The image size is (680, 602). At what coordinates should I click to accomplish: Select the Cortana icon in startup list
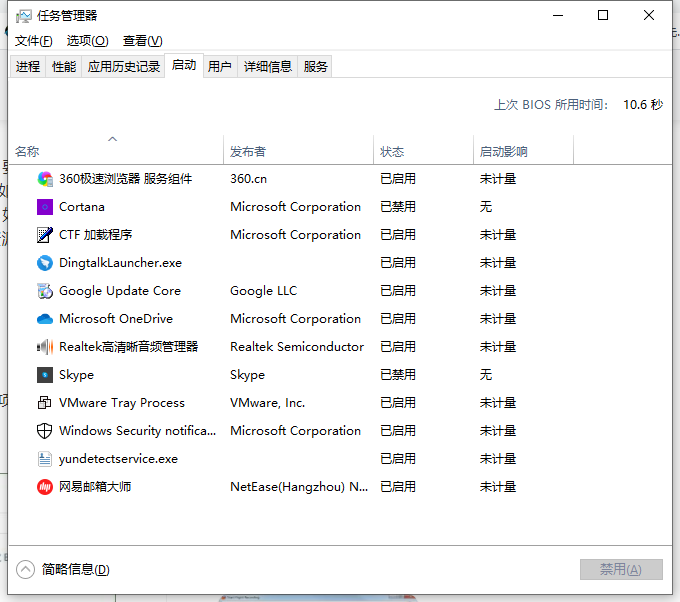[44, 207]
